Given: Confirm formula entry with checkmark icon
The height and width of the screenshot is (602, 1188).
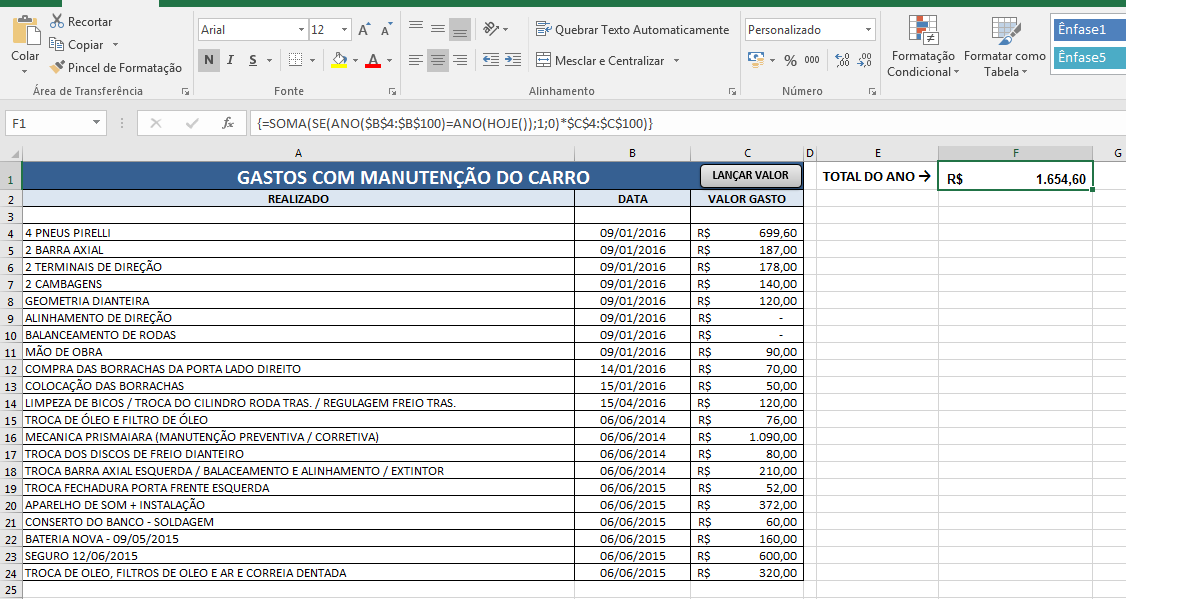Looking at the screenshot, I should (x=192, y=123).
